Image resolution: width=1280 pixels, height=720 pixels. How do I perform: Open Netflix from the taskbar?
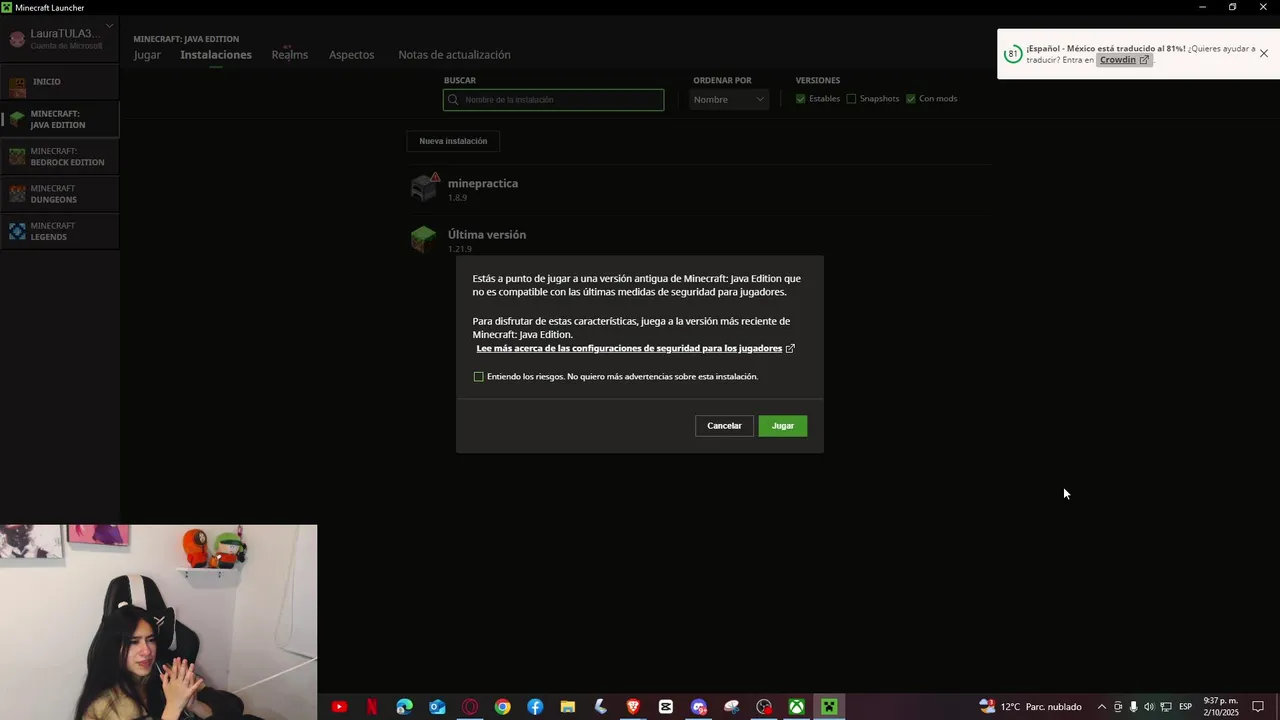pos(372,707)
